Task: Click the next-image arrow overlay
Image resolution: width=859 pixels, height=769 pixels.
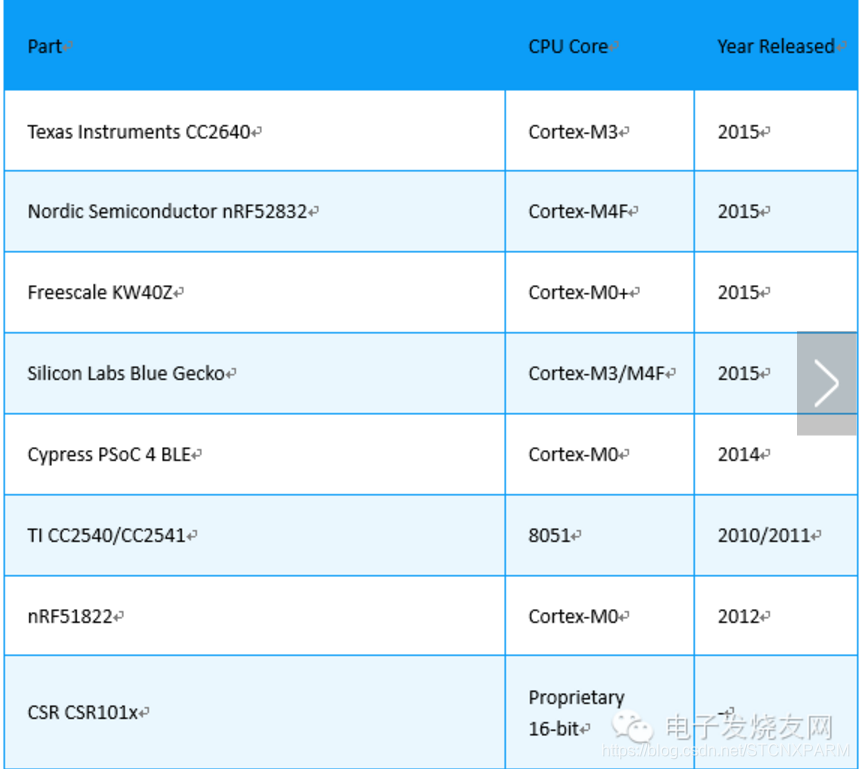Action: tap(827, 383)
